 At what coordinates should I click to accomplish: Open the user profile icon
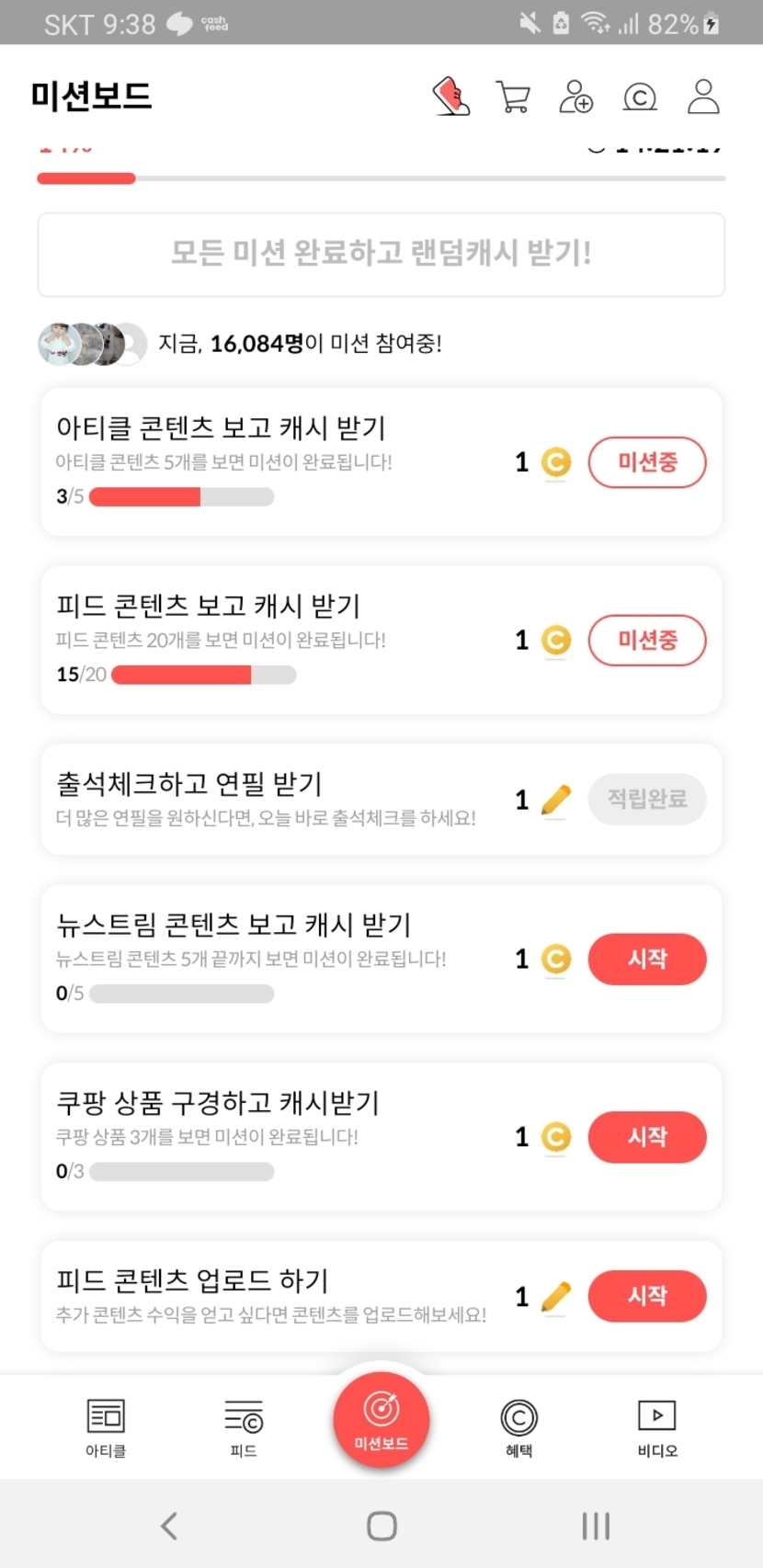click(703, 97)
